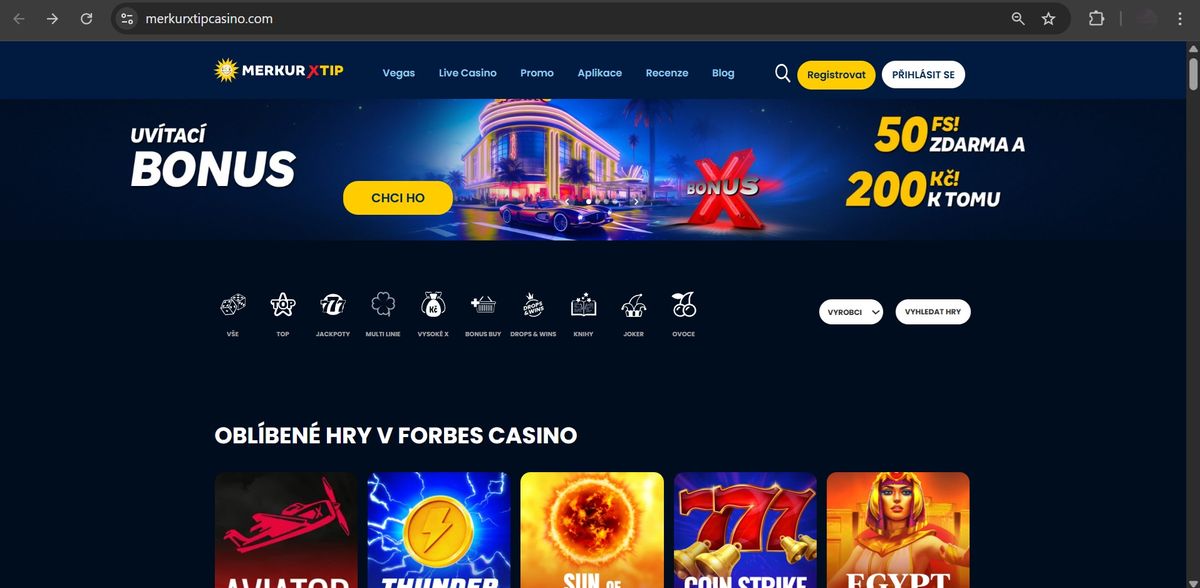Expand the Výrobci dropdown
Viewport: 1200px width, 588px height.
(851, 312)
